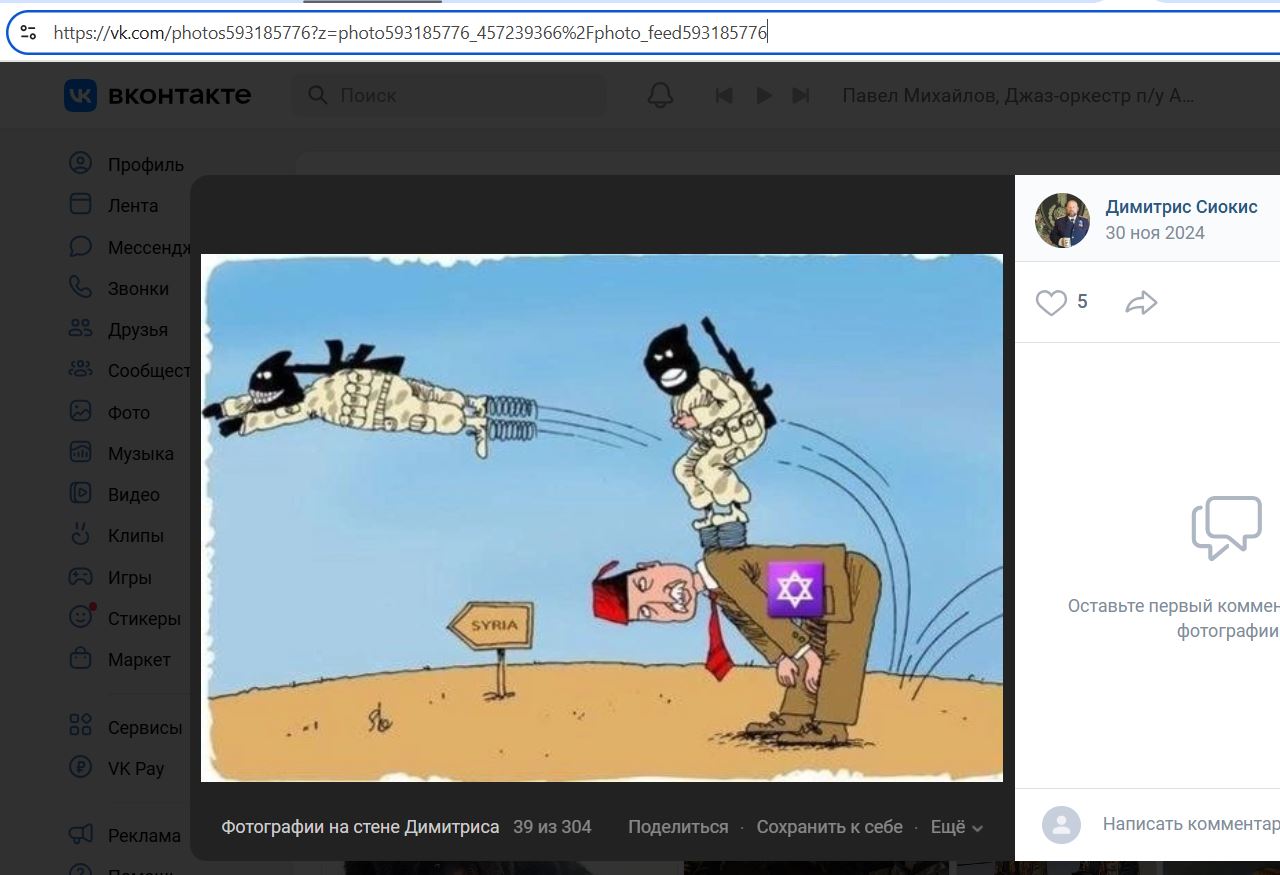Play the current music track

(x=764, y=95)
